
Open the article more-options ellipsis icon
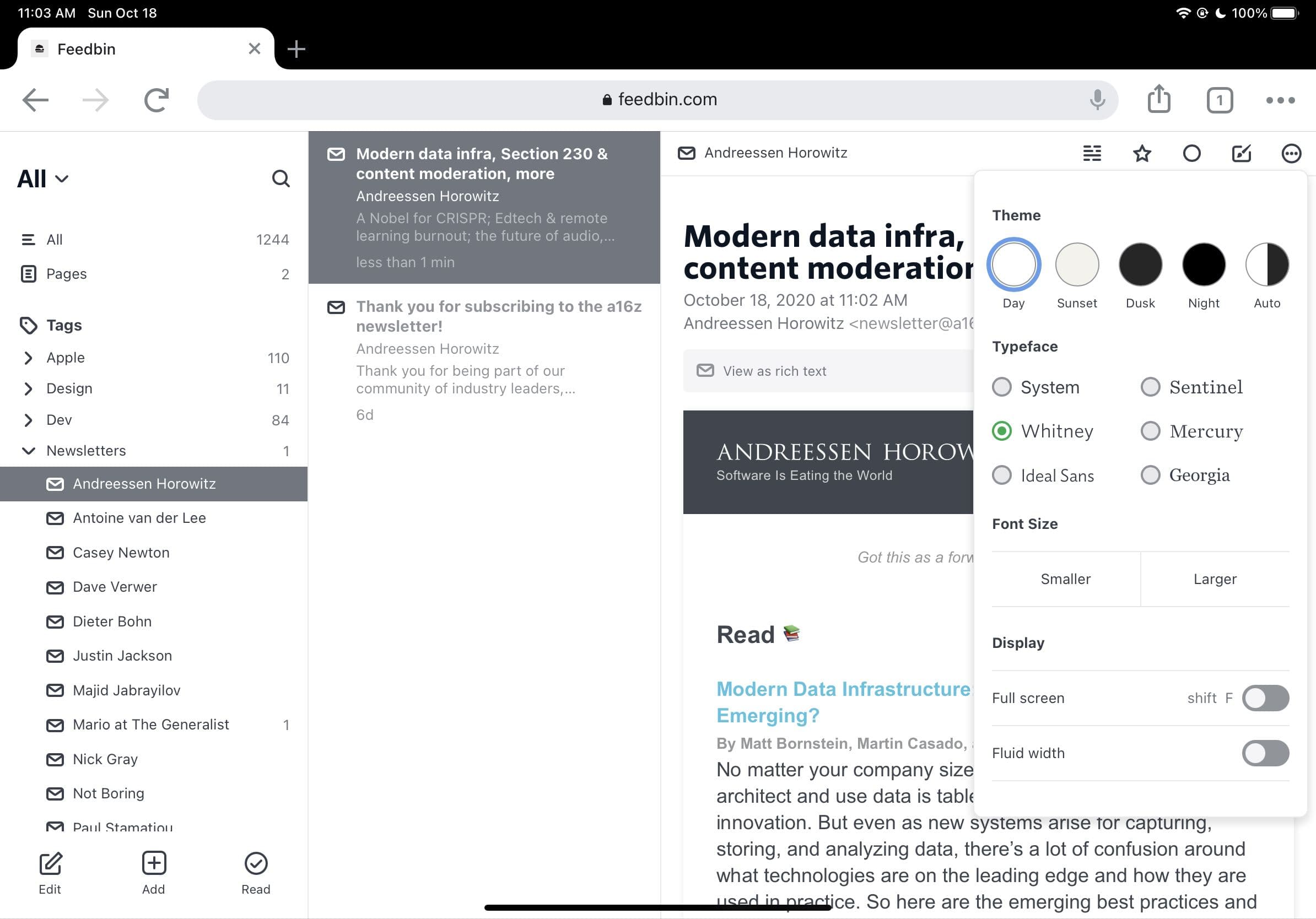tap(1291, 153)
